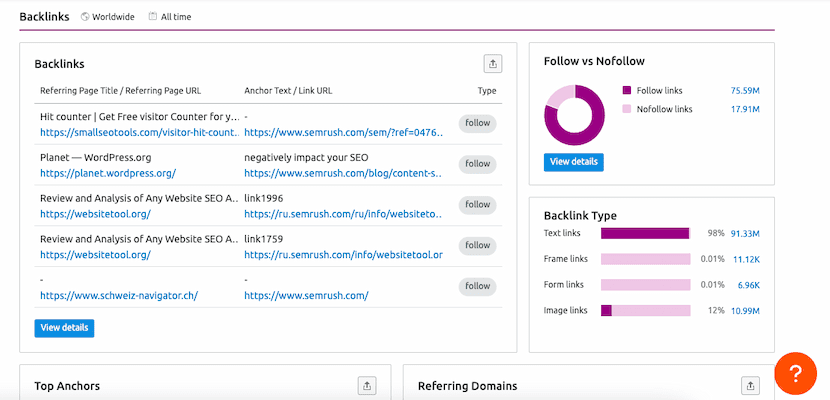Click the 12% image links percentage
The height and width of the screenshot is (400, 830).
click(x=716, y=311)
